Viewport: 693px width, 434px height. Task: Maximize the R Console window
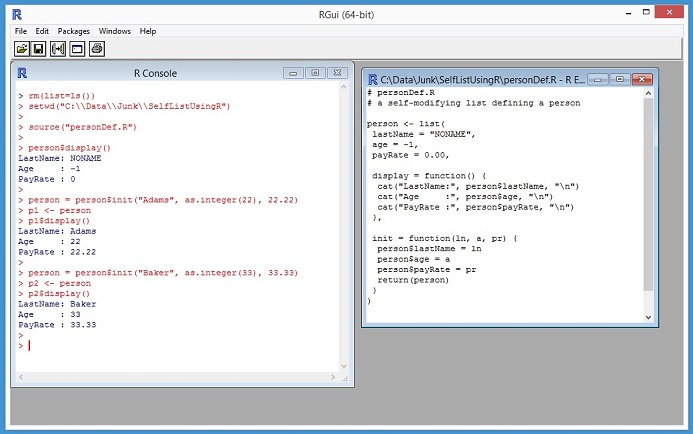(314, 73)
